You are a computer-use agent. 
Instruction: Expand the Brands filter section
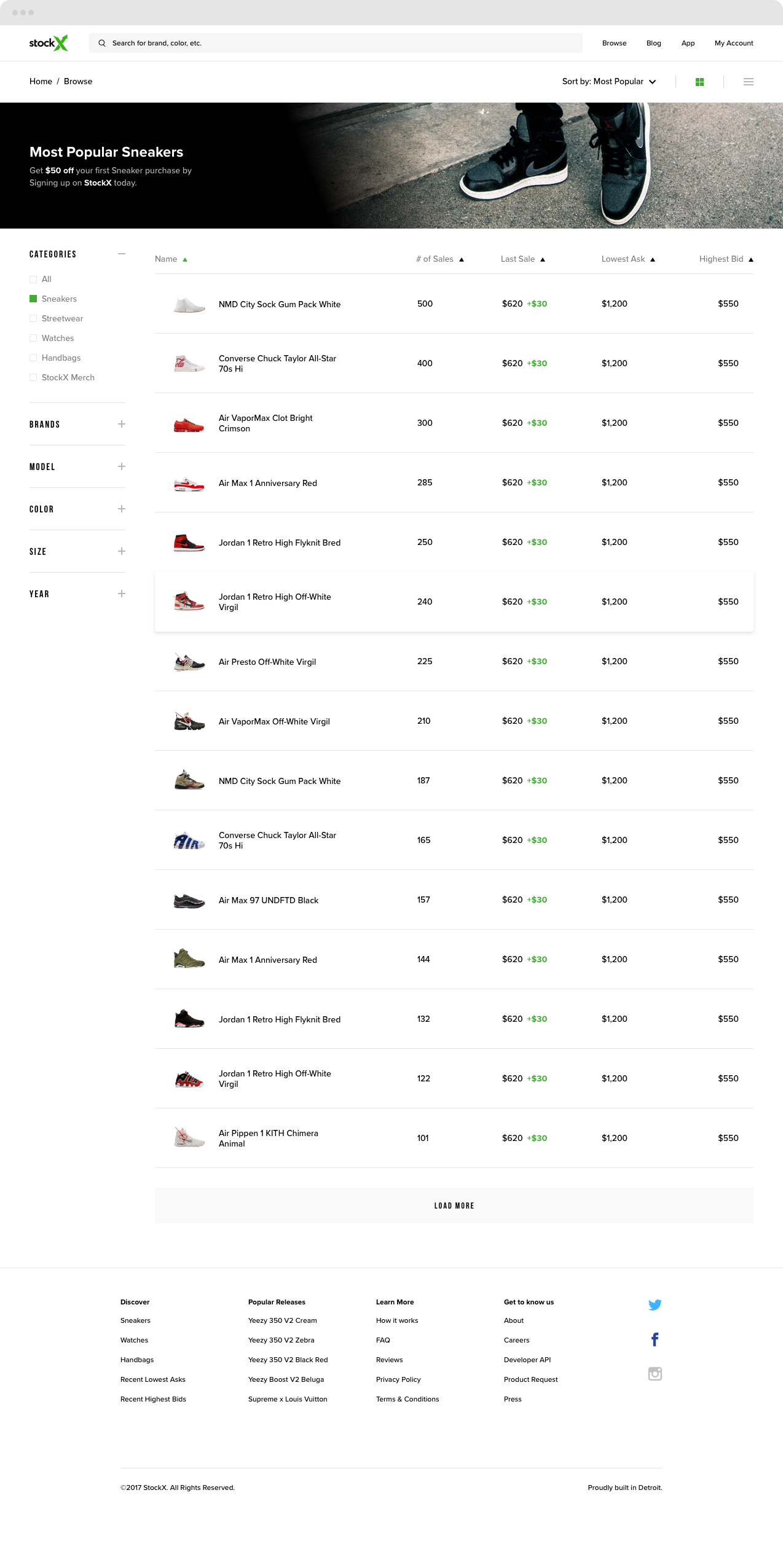tap(122, 424)
